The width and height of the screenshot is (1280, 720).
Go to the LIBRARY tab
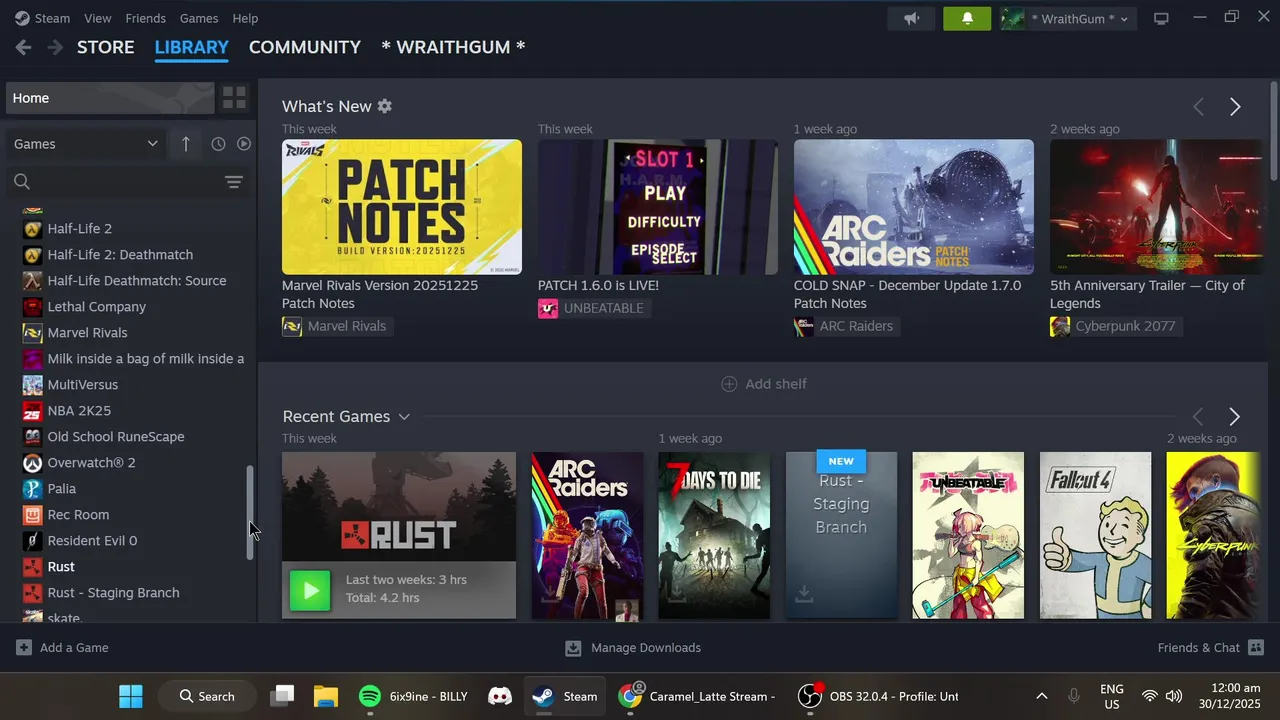pyautogui.click(x=191, y=47)
